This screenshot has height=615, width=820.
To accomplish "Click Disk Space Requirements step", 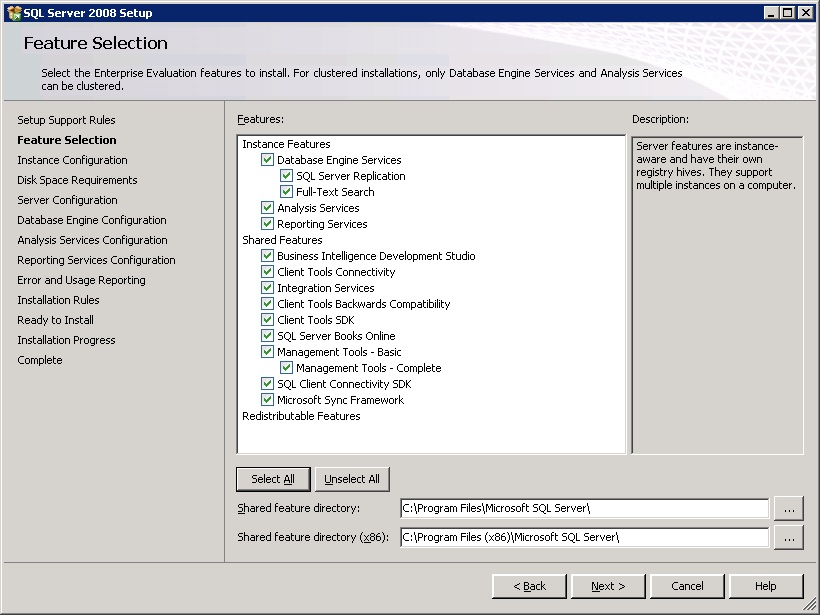I will click(x=77, y=180).
